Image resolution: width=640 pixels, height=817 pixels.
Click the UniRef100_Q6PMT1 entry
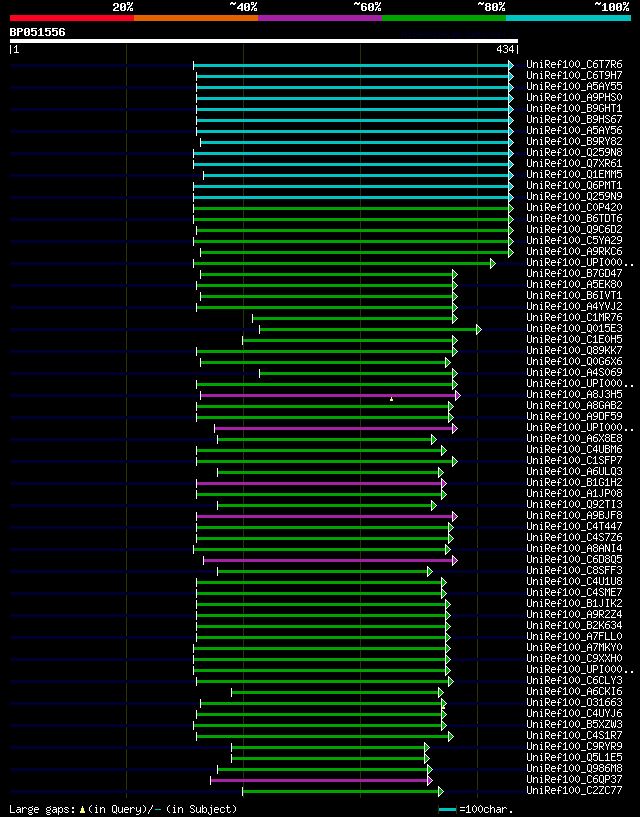(574, 185)
